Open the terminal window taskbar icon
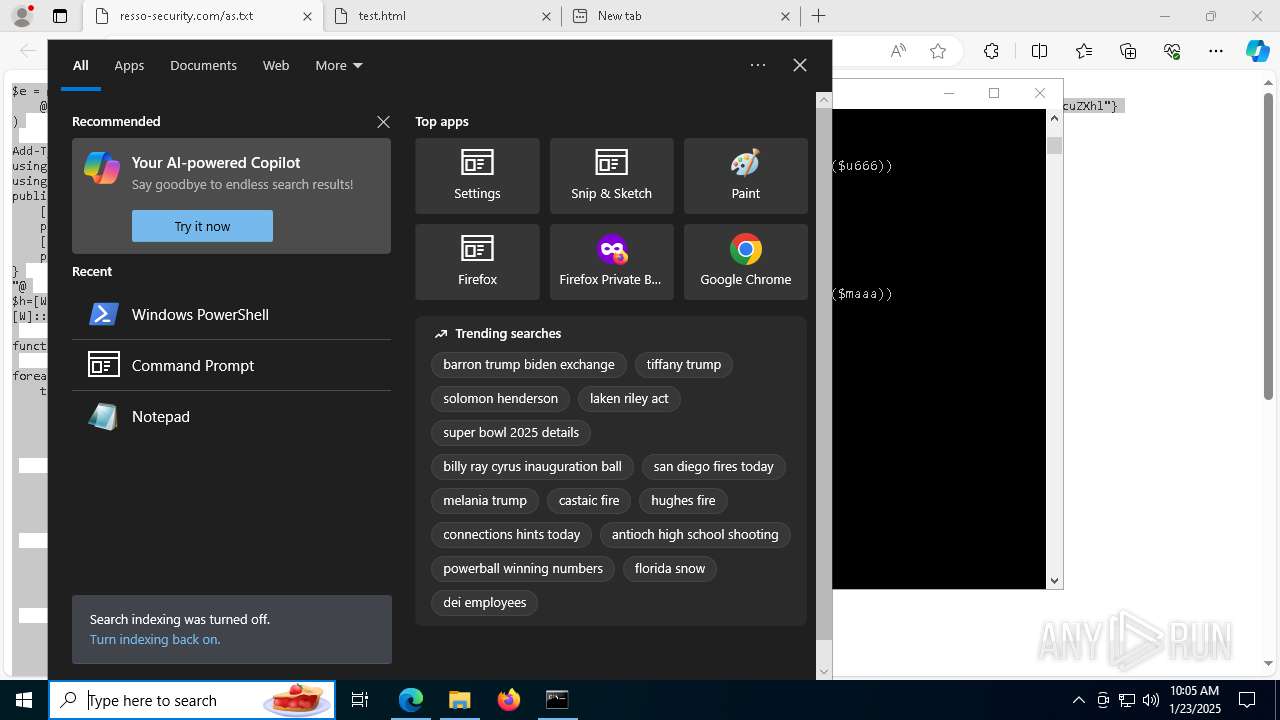The height and width of the screenshot is (720, 1280). (557, 700)
